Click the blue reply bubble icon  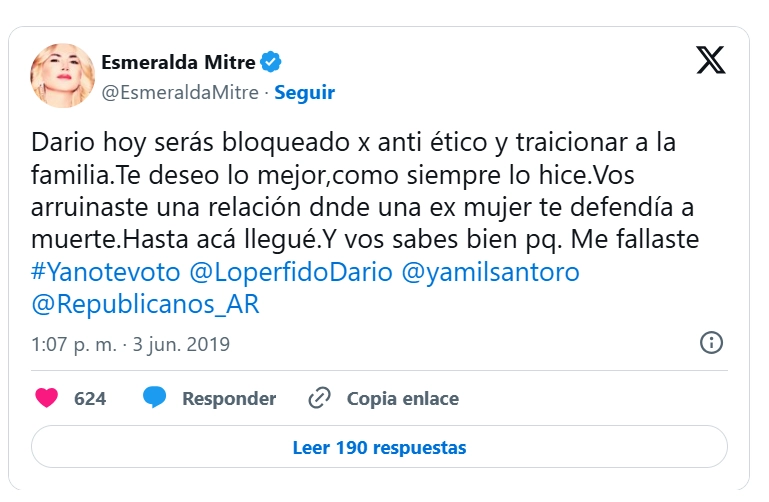pyautogui.click(x=154, y=398)
